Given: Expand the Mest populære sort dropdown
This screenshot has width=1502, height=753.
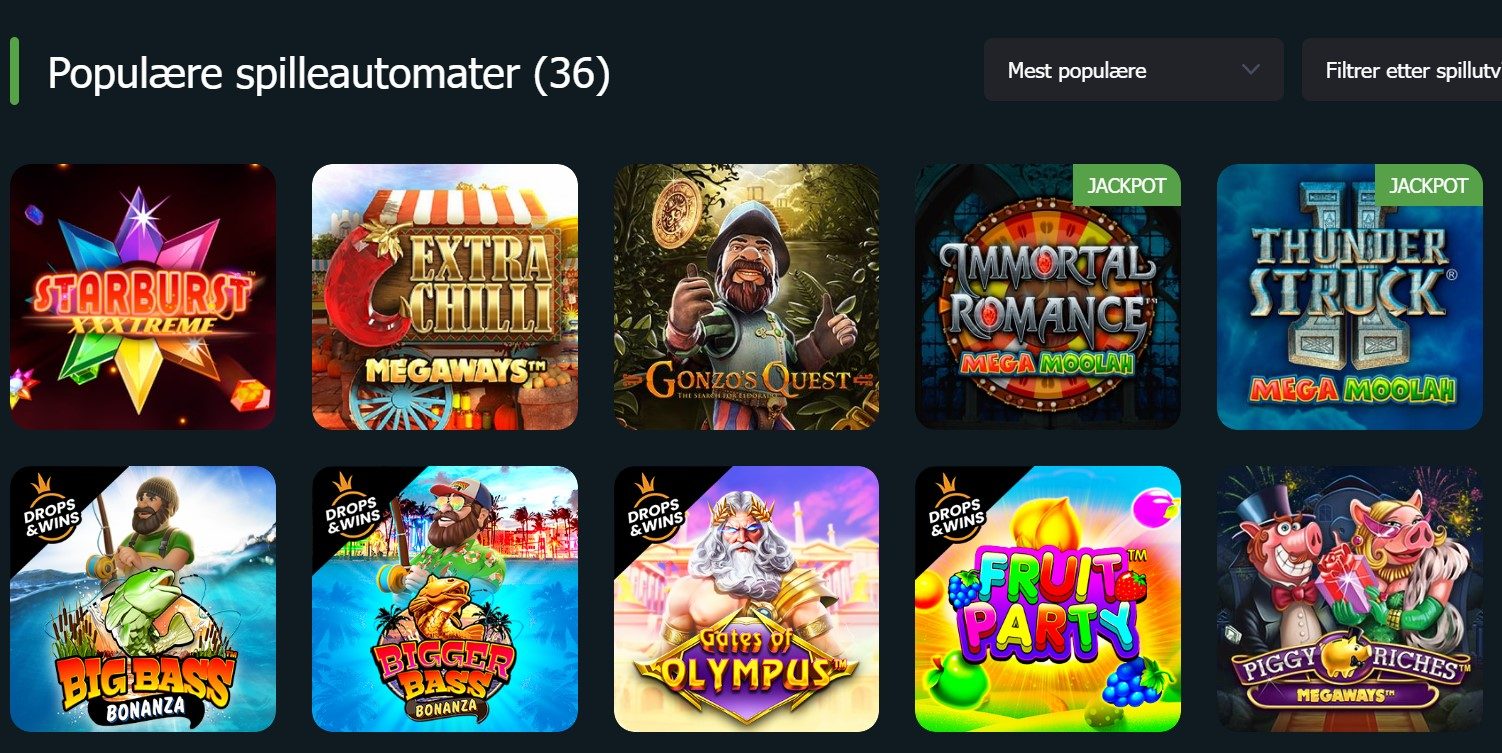Looking at the screenshot, I should tap(1134, 70).
